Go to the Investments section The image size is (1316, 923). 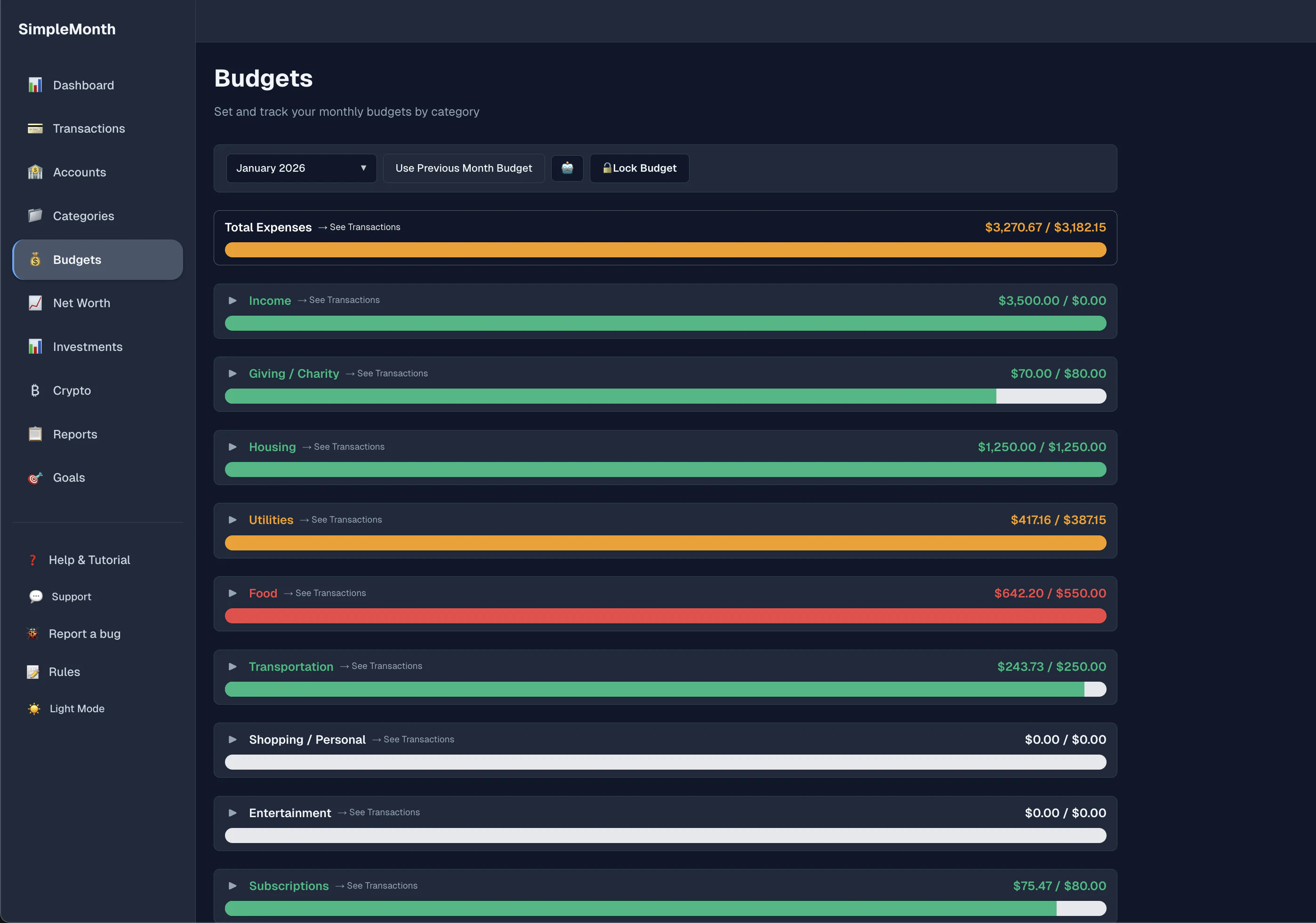point(88,347)
